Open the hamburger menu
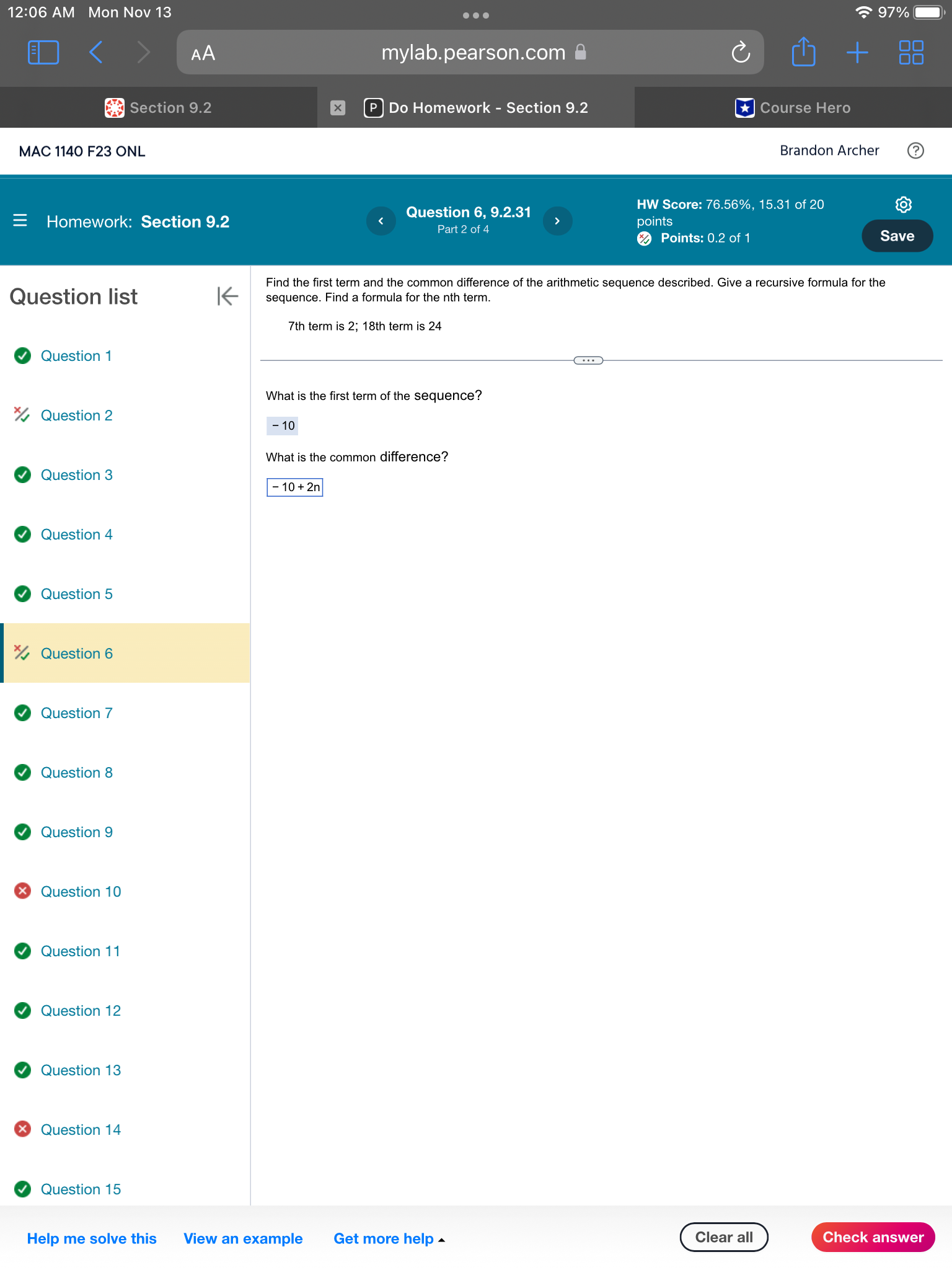The height and width of the screenshot is (1270, 952). [x=20, y=221]
